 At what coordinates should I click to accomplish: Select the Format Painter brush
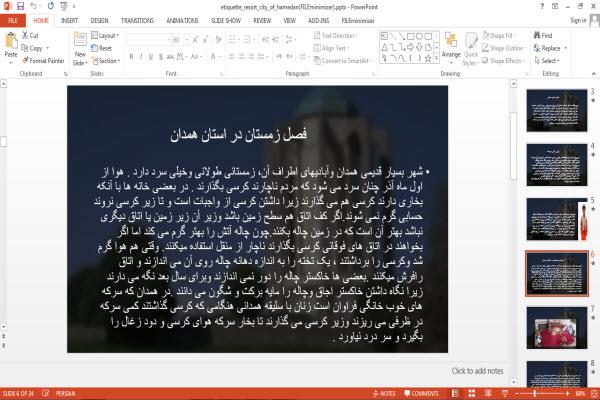click(25, 60)
